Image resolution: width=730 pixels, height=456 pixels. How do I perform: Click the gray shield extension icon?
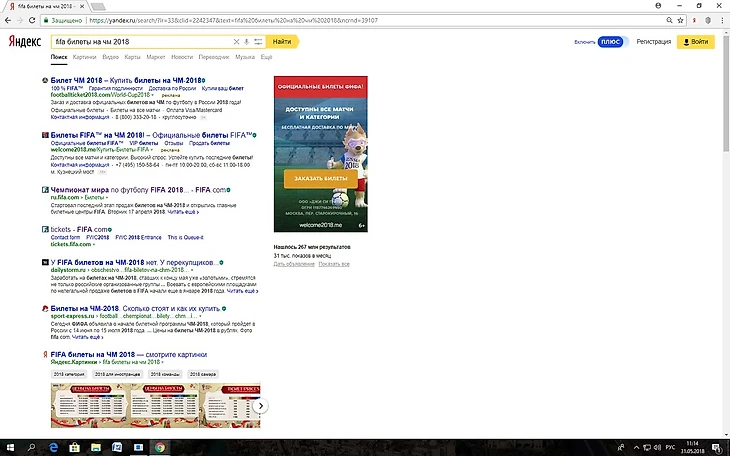pyautogui.click(x=708, y=20)
